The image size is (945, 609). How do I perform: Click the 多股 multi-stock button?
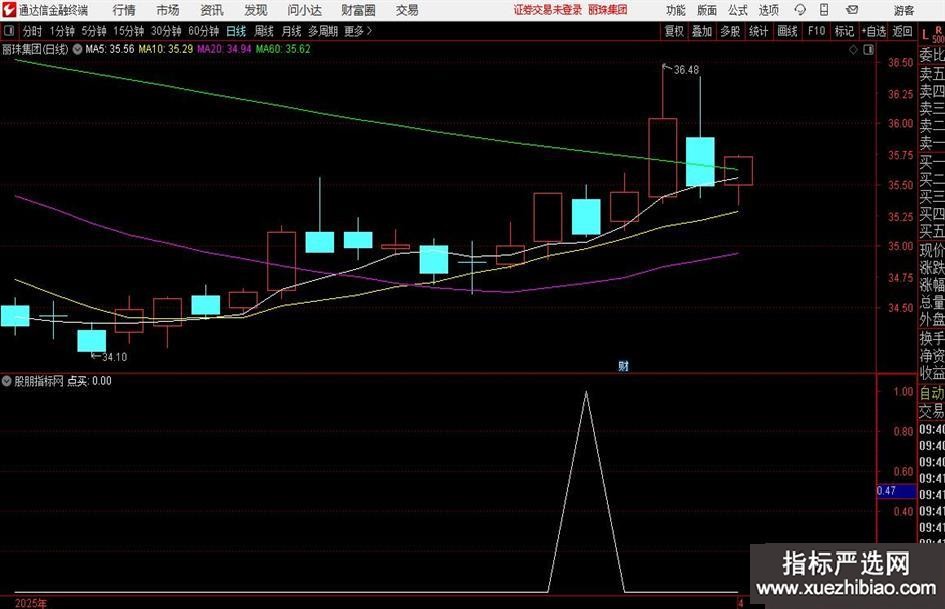click(730, 31)
